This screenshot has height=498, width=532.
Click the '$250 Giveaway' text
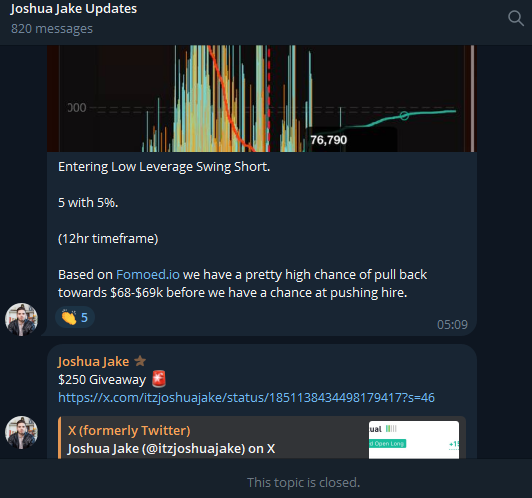(x=102, y=379)
